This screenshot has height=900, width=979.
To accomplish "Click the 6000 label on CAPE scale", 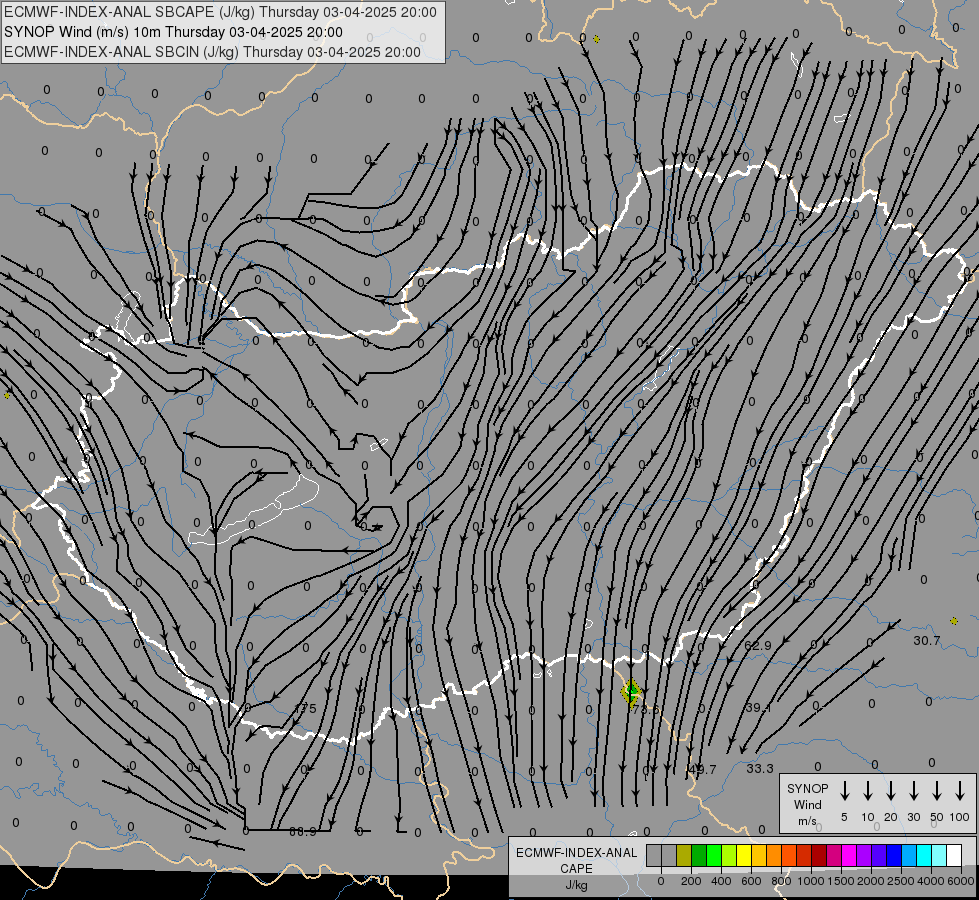I will (x=960, y=881).
